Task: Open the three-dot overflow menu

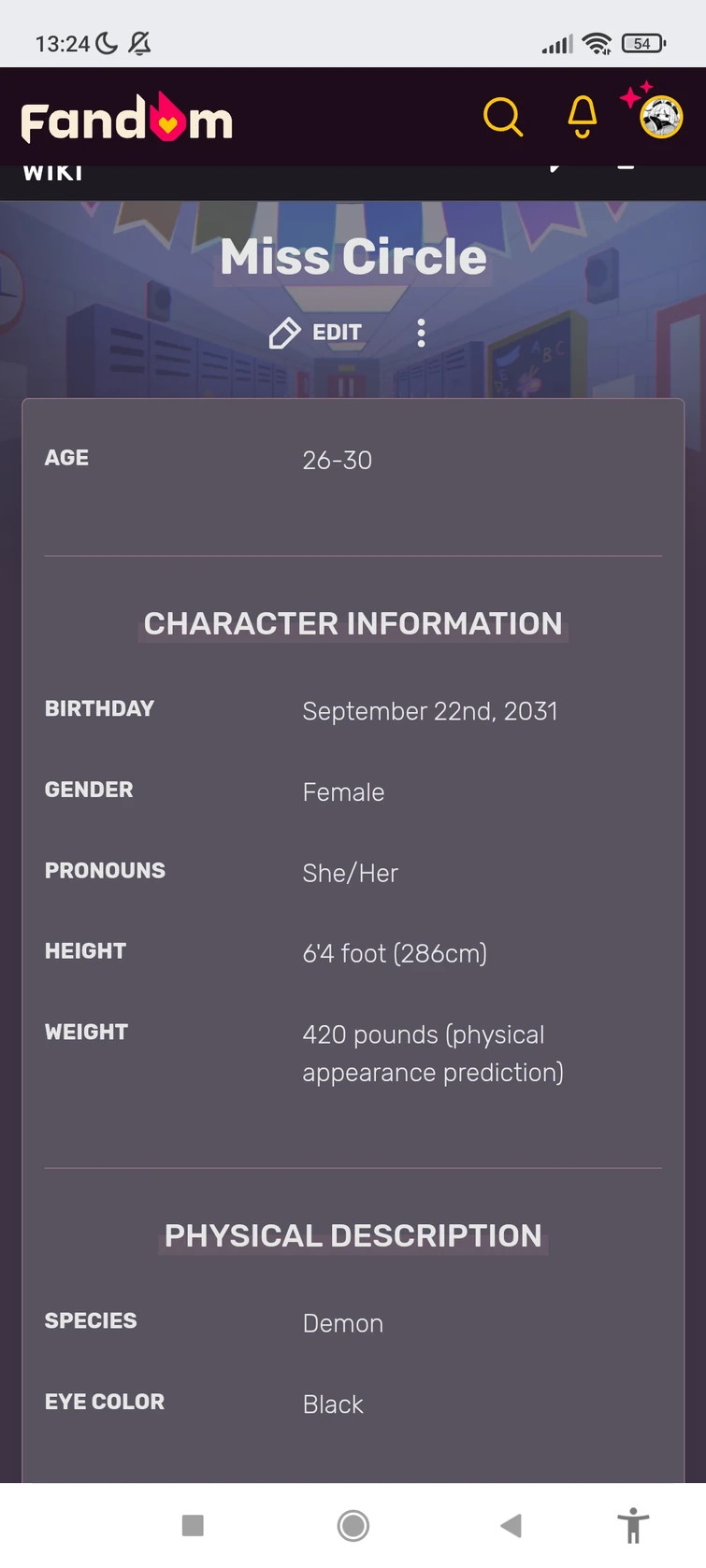Action: pos(421,333)
